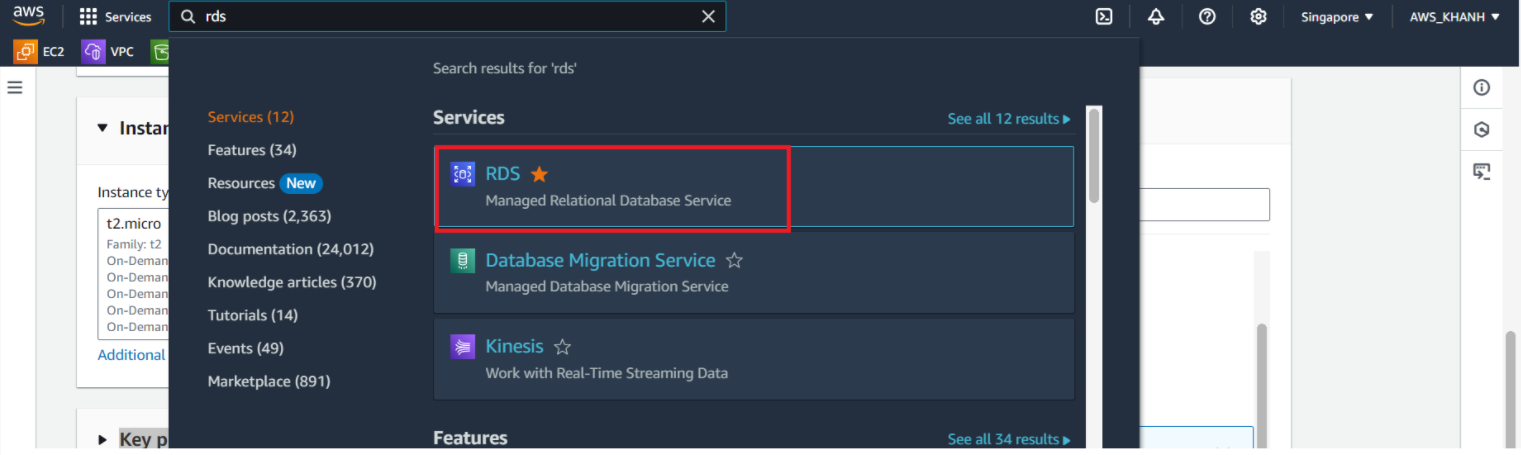Expand the AWS_KHANH account menu
This screenshot has width=1521, height=455.
(1455, 17)
